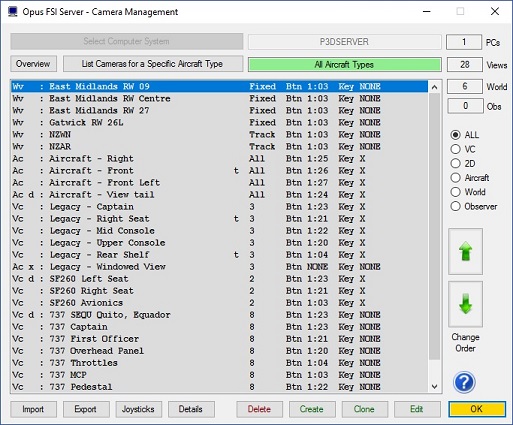Minimize the Camera Management window
The image size is (513, 425).
point(427,12)
